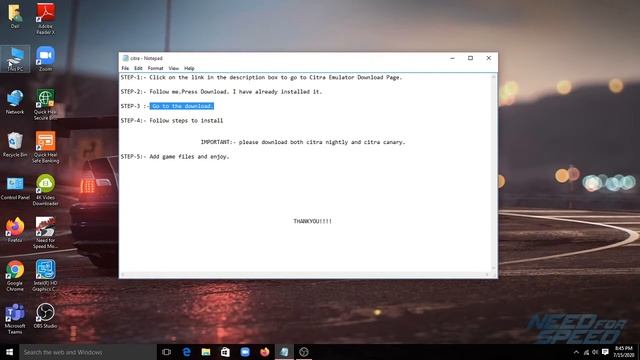Open the Windows Start menu
The width and height of the screenshot is (640, 360).
point(9,352)
